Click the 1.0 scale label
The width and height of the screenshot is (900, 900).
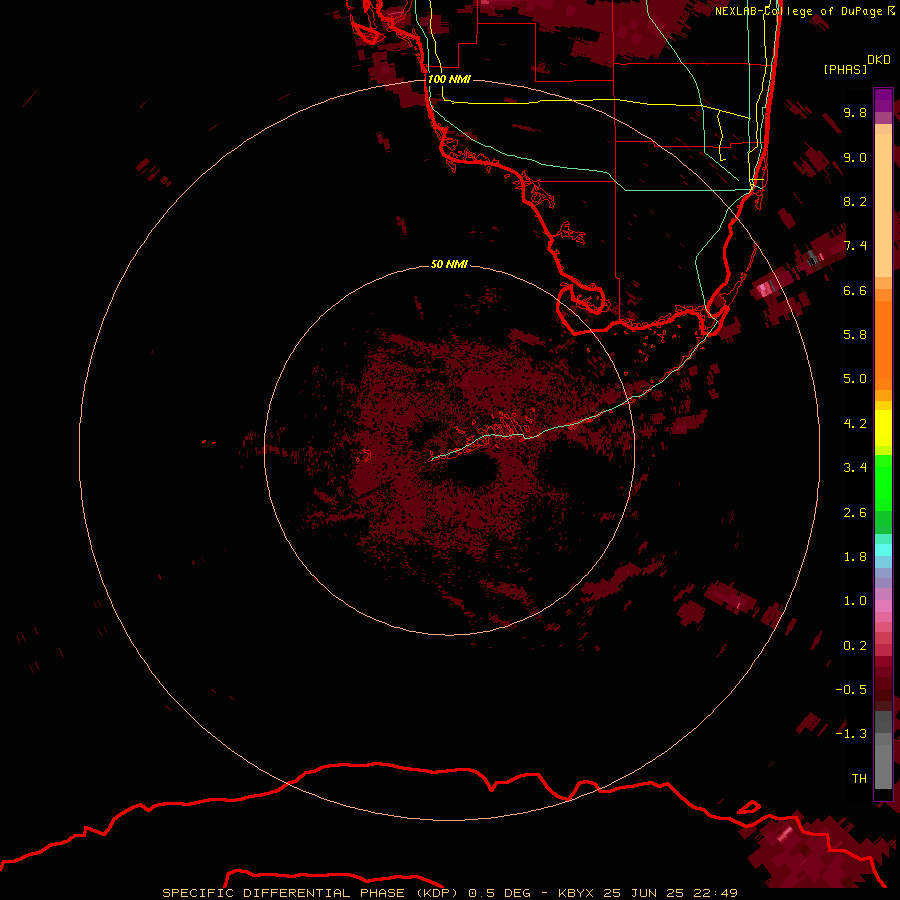pos(855,601)
